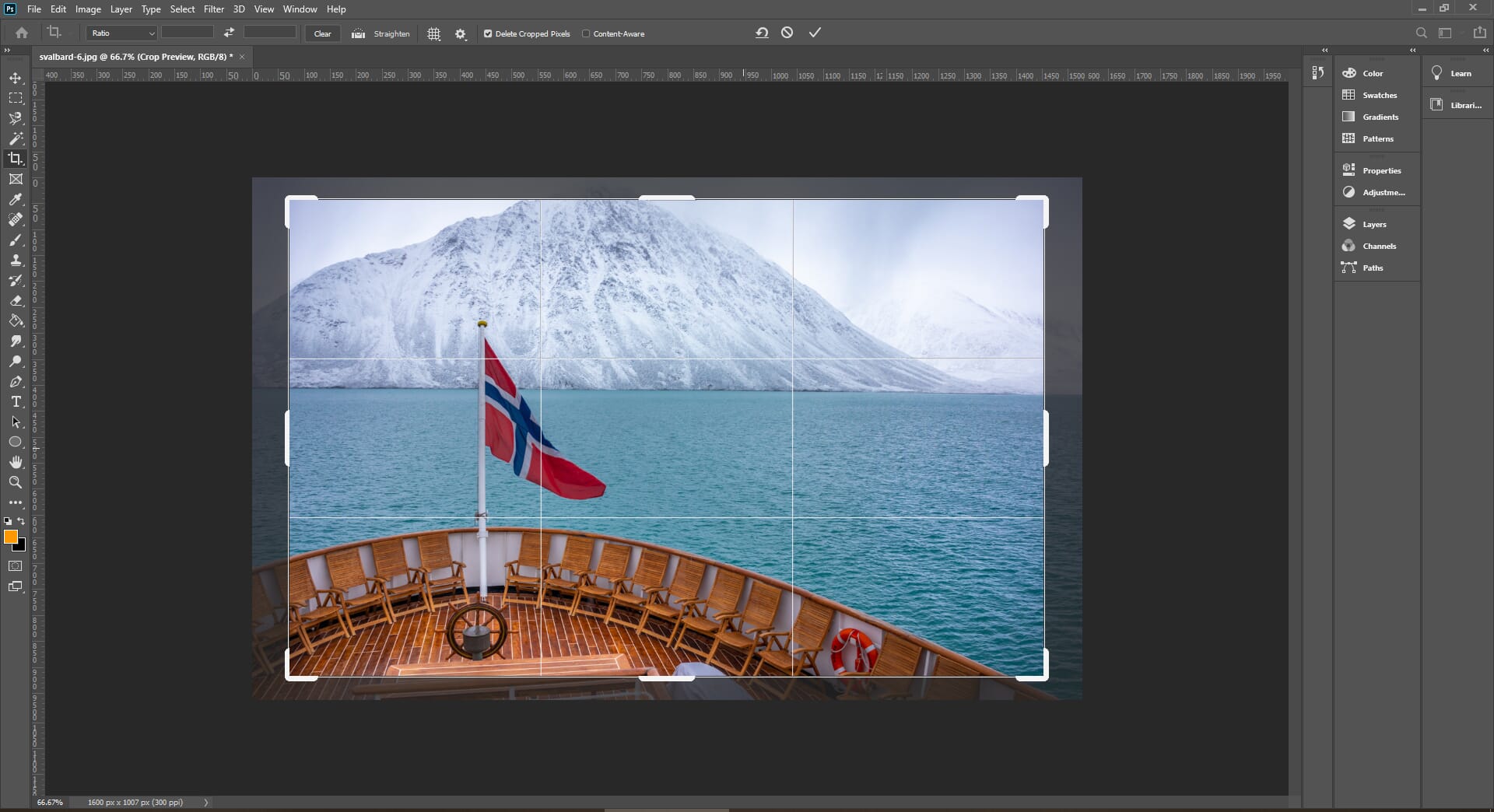Switch foreground and background colors
The width and height of the screenshot is (1494, 812).
click(x=22, y=521)
